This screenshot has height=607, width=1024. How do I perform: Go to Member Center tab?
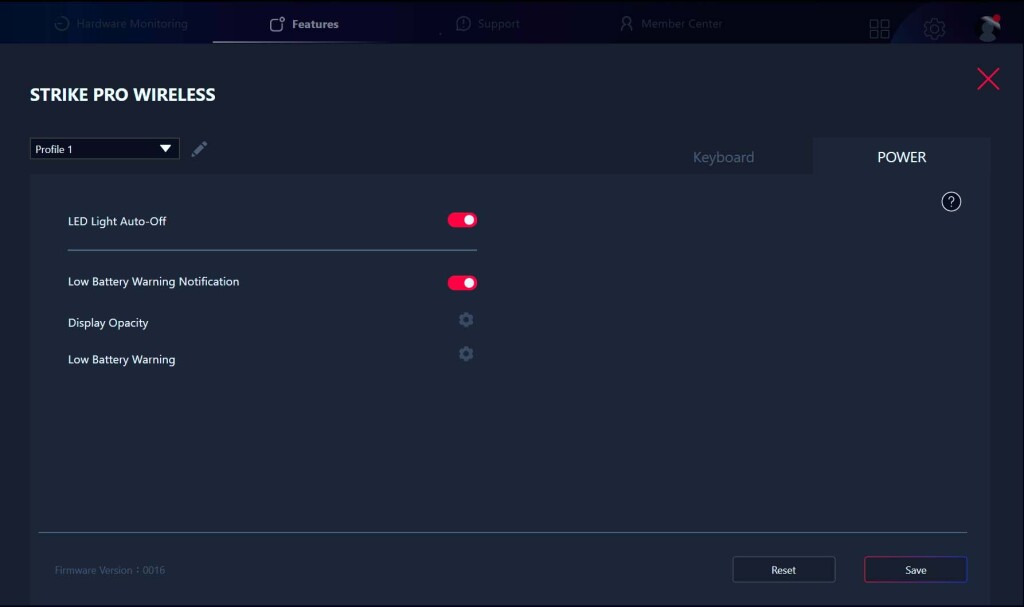click(671, 24)
